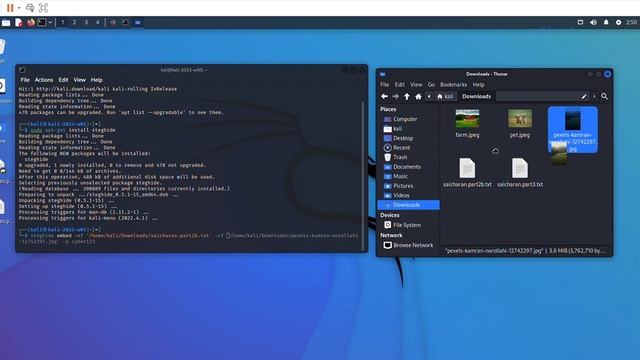Switch to workspace 1

(x=62, y=22)
